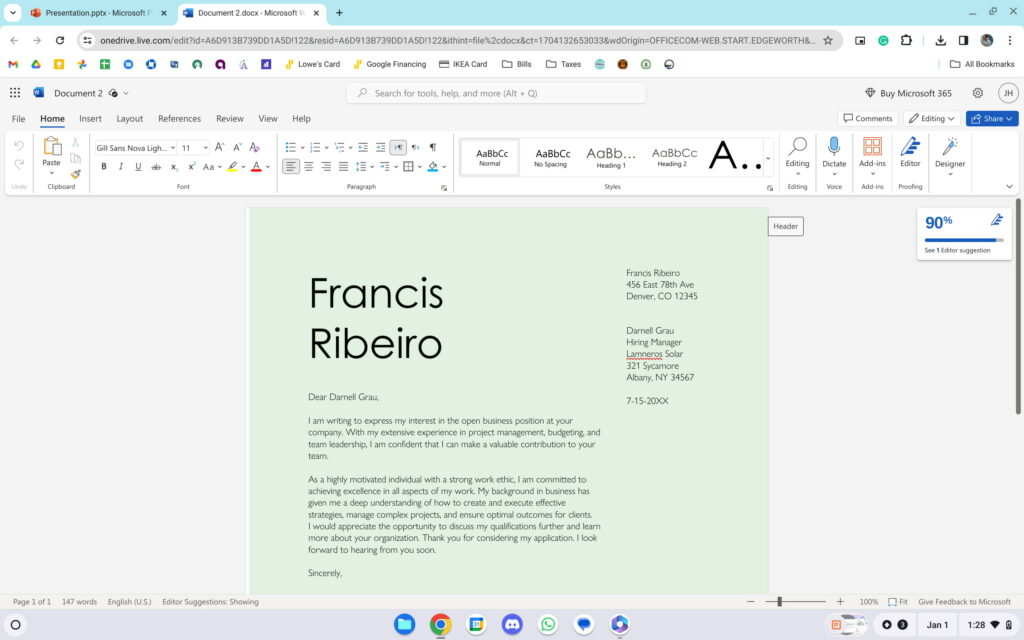
Task: Justify the paragraph text
Action: (343, 166)
